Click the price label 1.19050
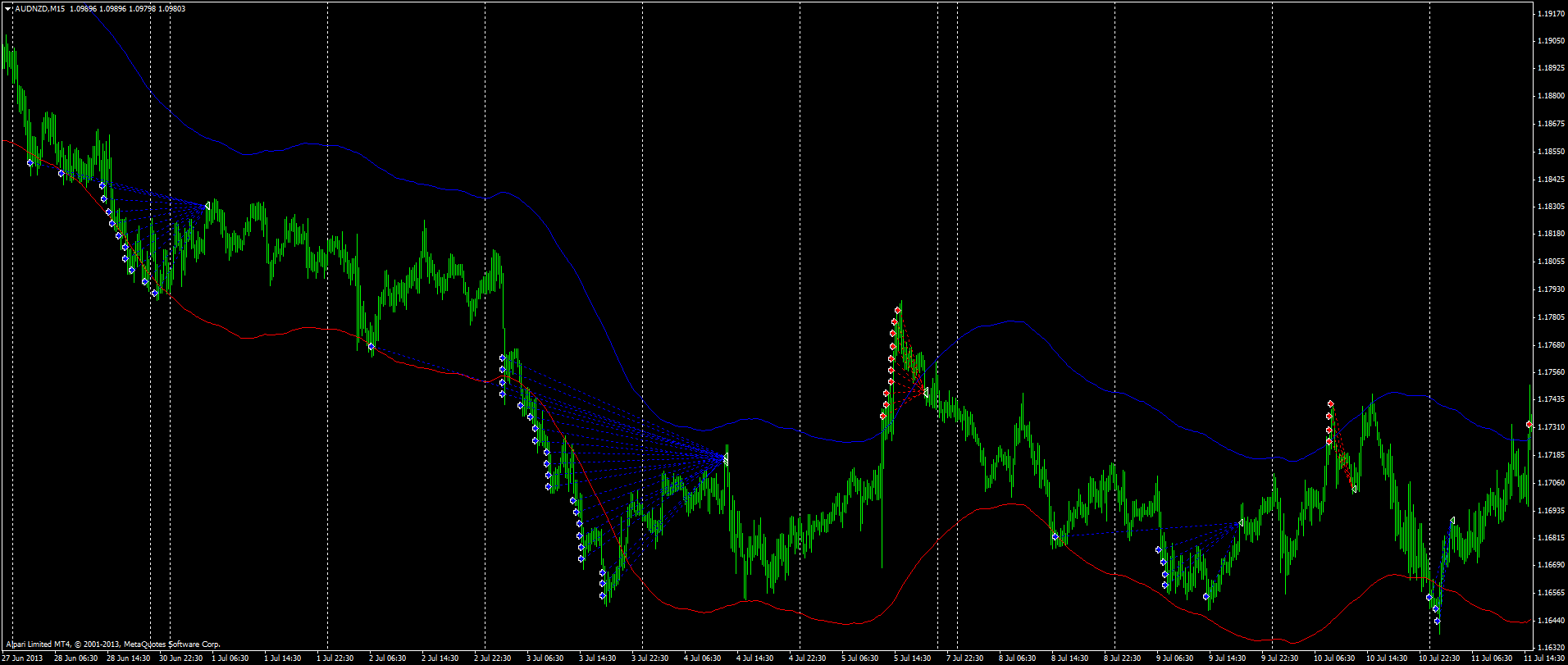 [1549, 40]
